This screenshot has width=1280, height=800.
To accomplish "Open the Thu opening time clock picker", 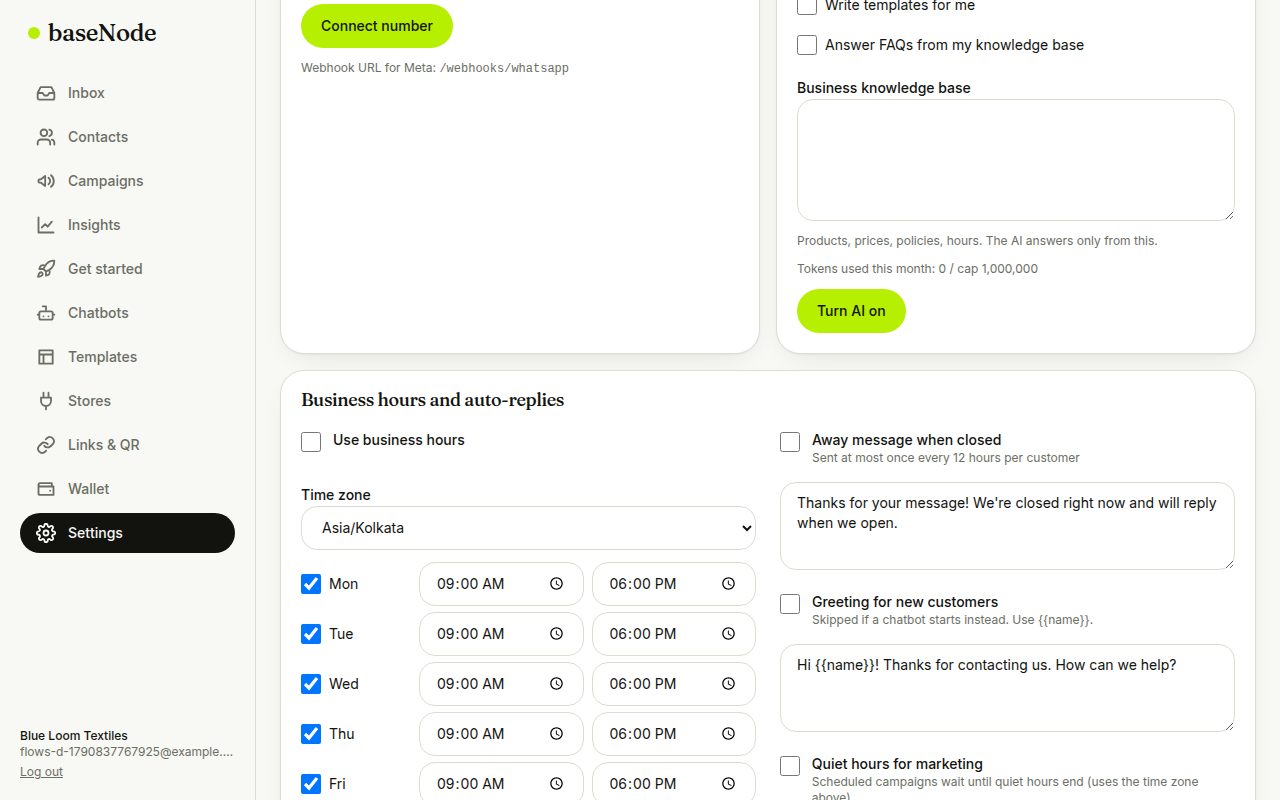I will 556,734.
